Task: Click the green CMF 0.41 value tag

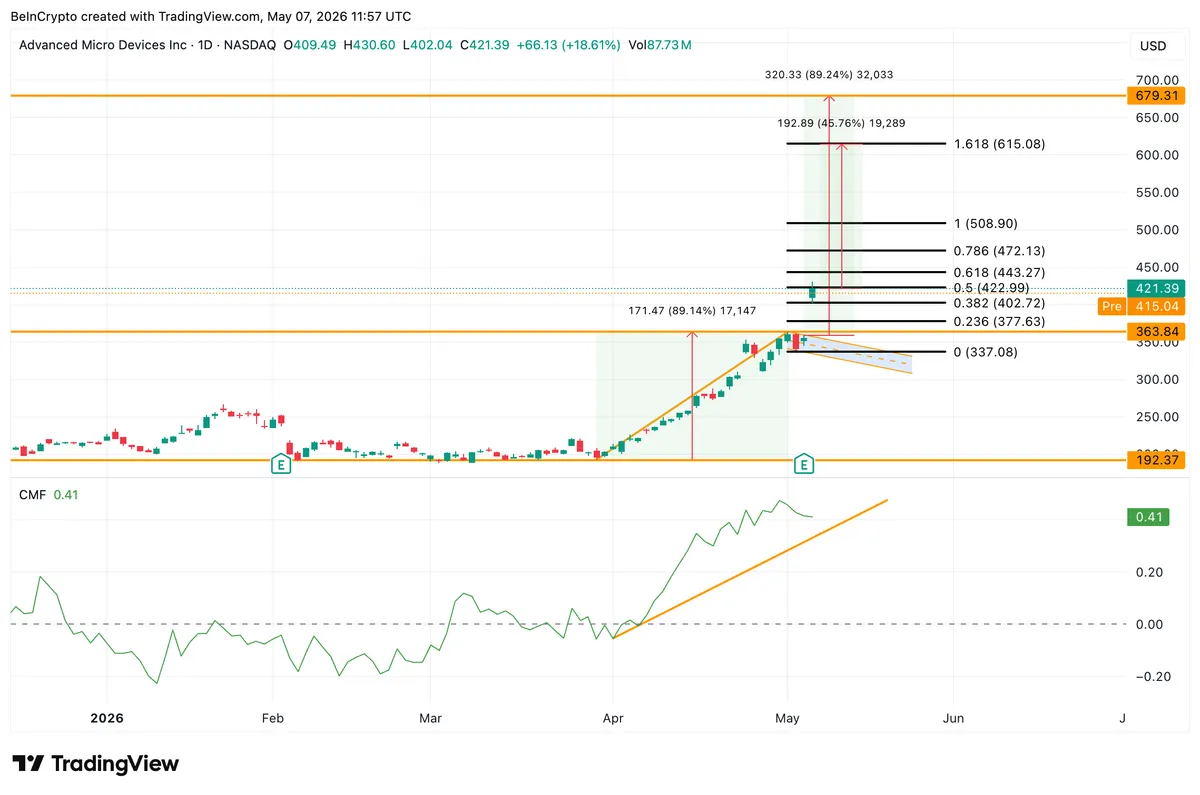Action: click(x=1146, y=517)
